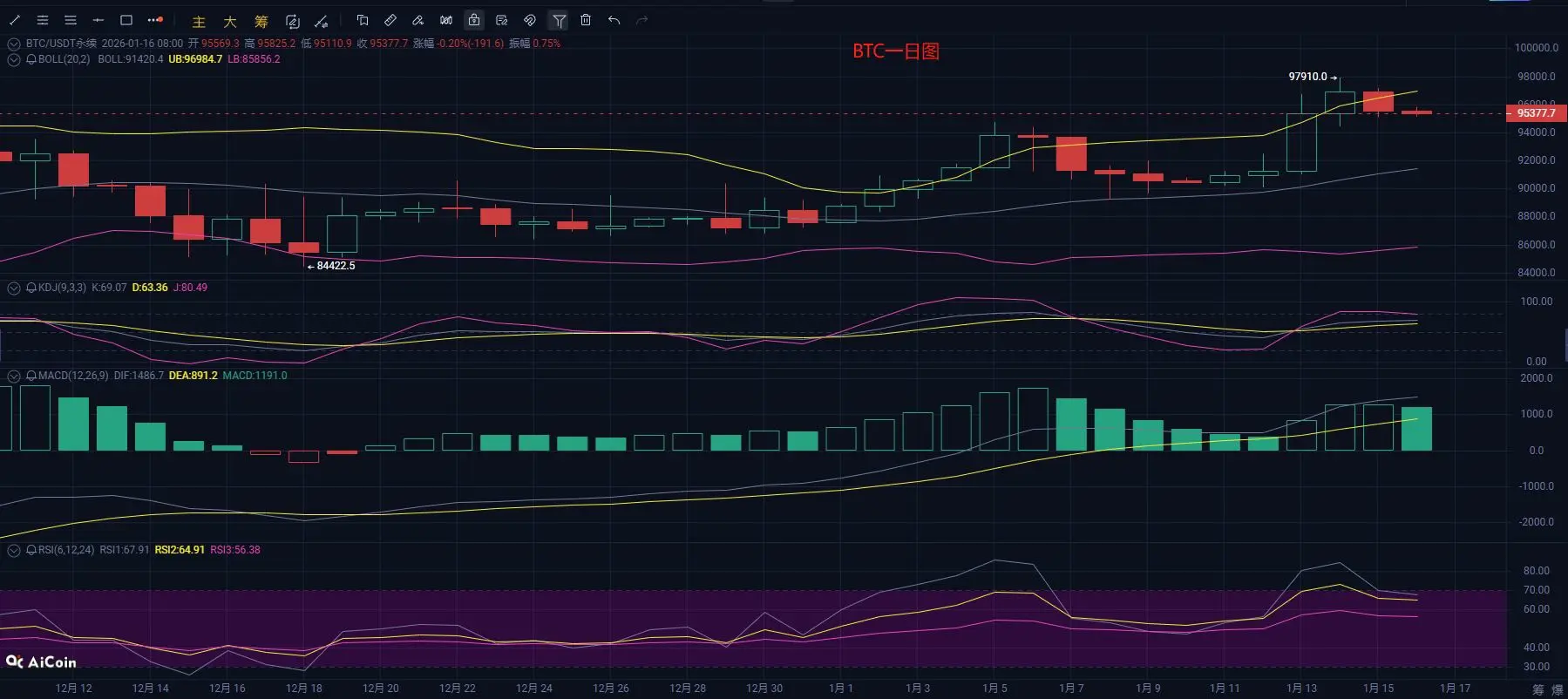Delete drawings with the trash icon

[x=586, y=20]
